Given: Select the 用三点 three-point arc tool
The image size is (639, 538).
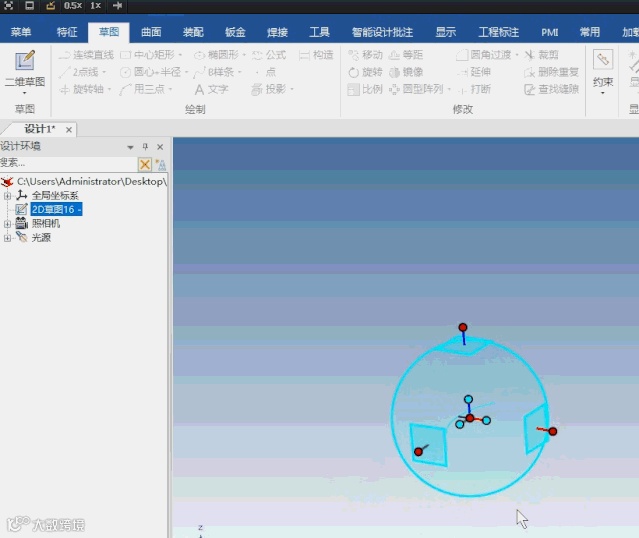Looking at the screenshot, I should point(143,89).
